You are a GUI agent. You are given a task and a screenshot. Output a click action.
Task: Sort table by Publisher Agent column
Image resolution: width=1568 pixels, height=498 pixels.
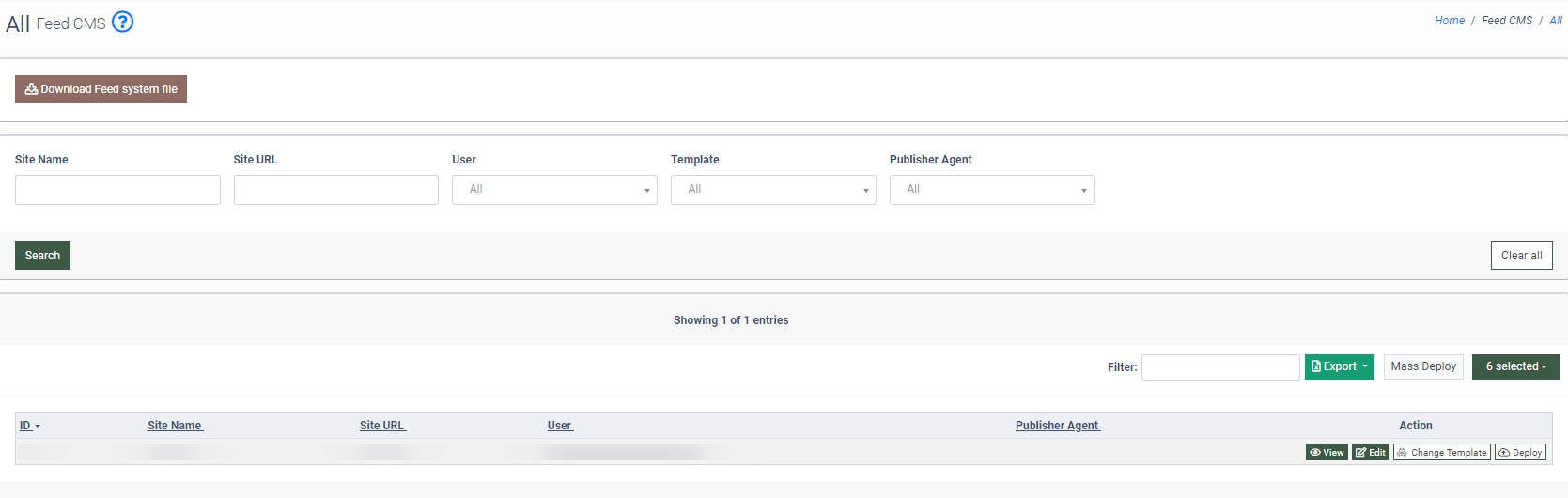point(1057,426)
